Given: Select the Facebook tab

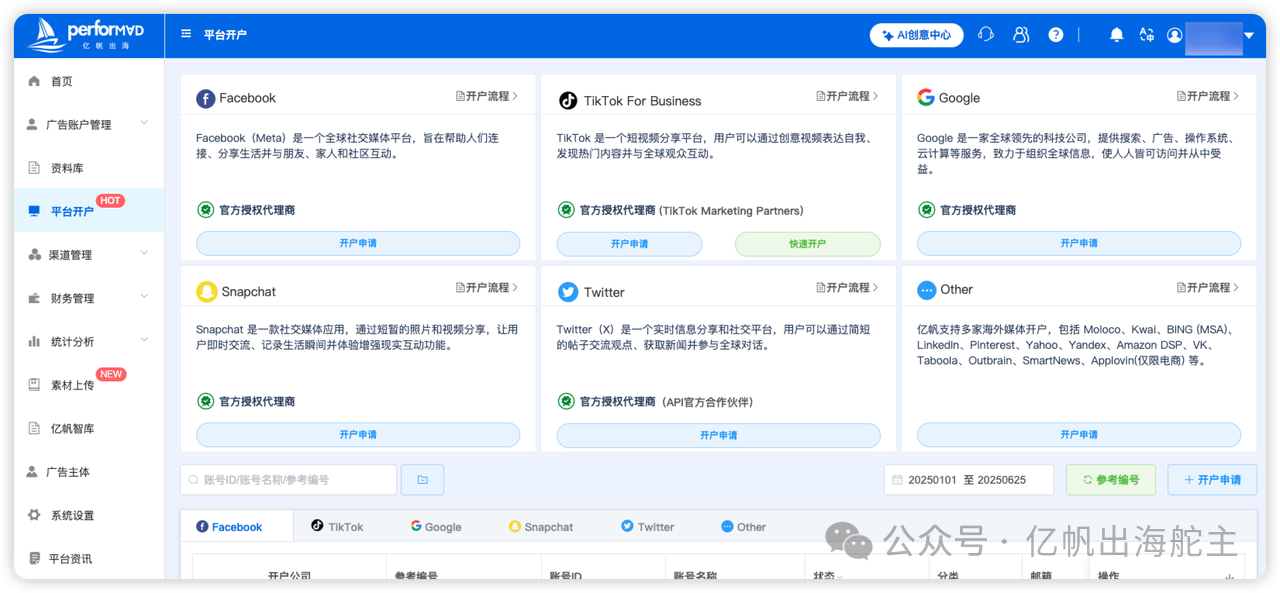Looking at the screenshot, I should coord(237,527).
